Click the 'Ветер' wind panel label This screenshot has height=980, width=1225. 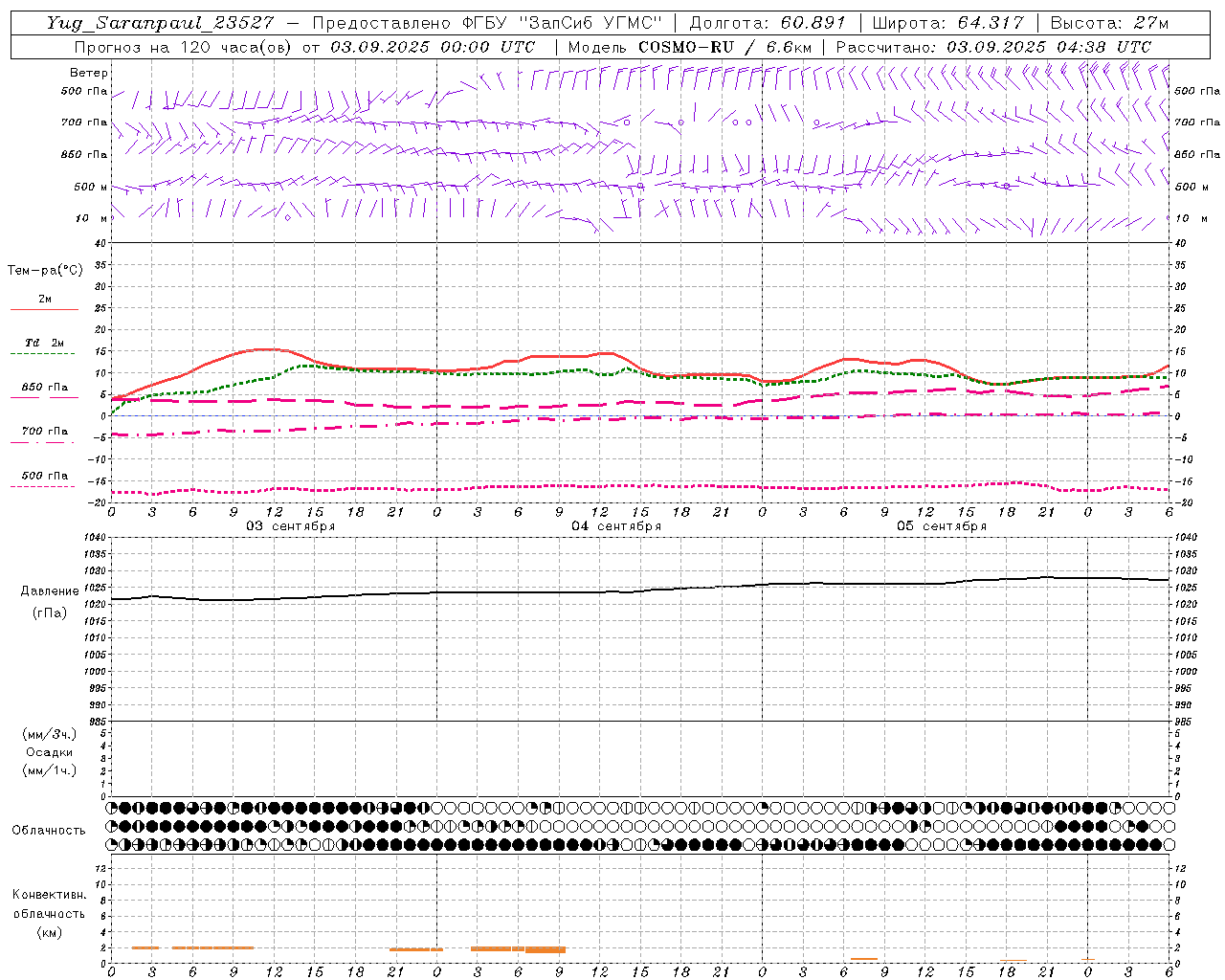[89, 73]
